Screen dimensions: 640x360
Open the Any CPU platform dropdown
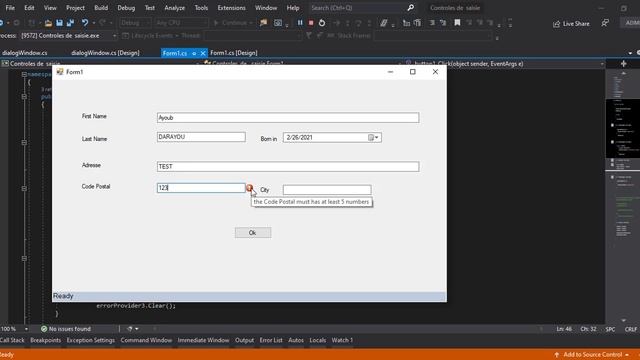pos(181,23)
